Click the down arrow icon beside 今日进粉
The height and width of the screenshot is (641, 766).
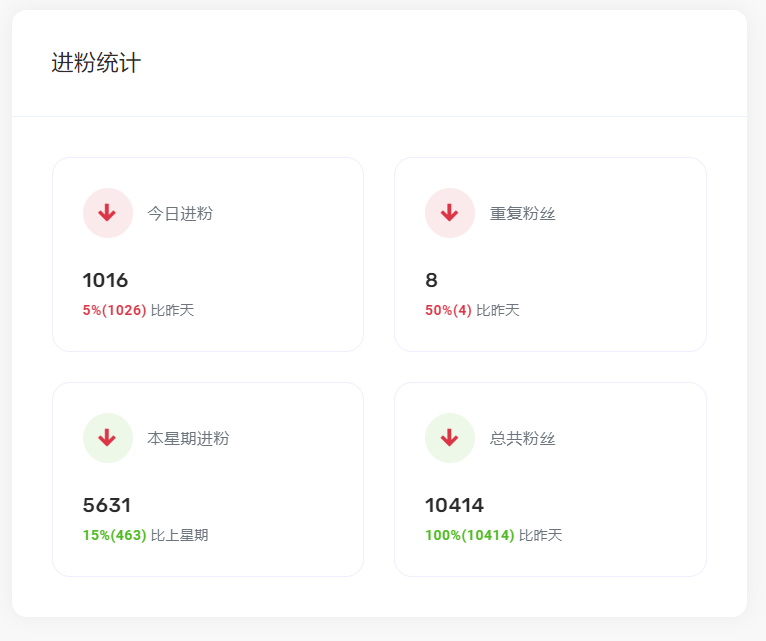pos(108,213)
